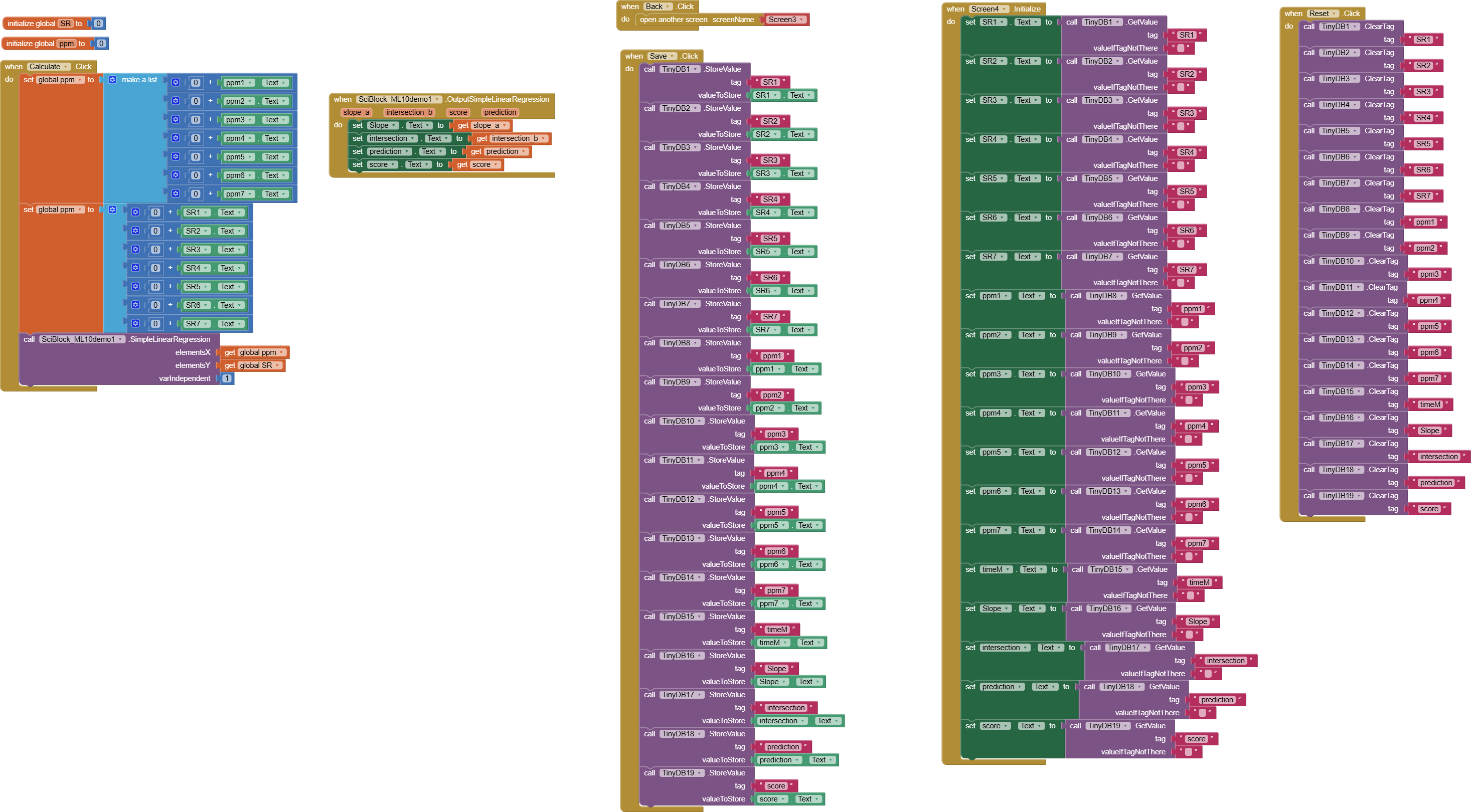Click gear icon on SR1 addition block
The height and width of the screenshot is (812, 1471).
135,212
